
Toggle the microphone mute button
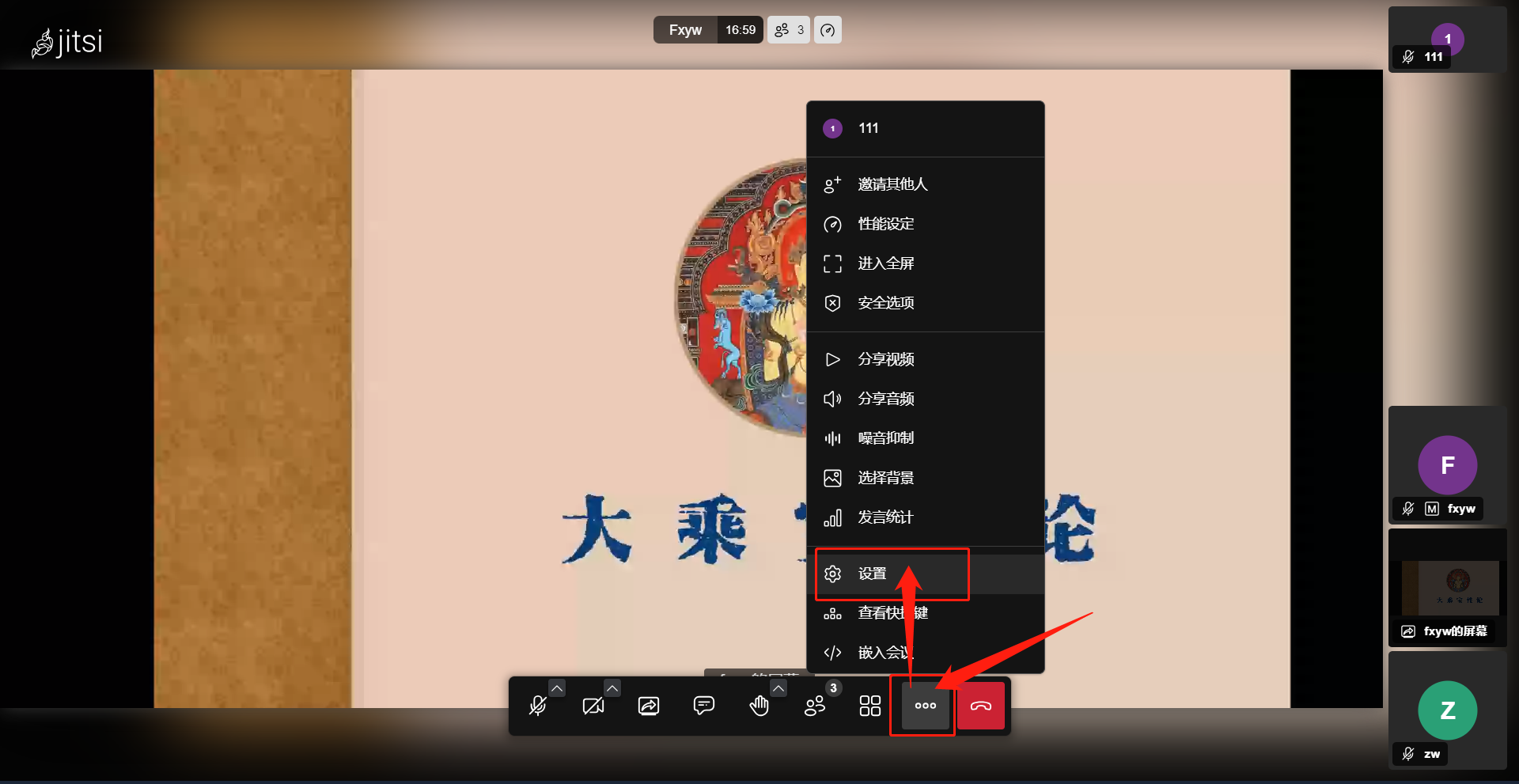538,706
